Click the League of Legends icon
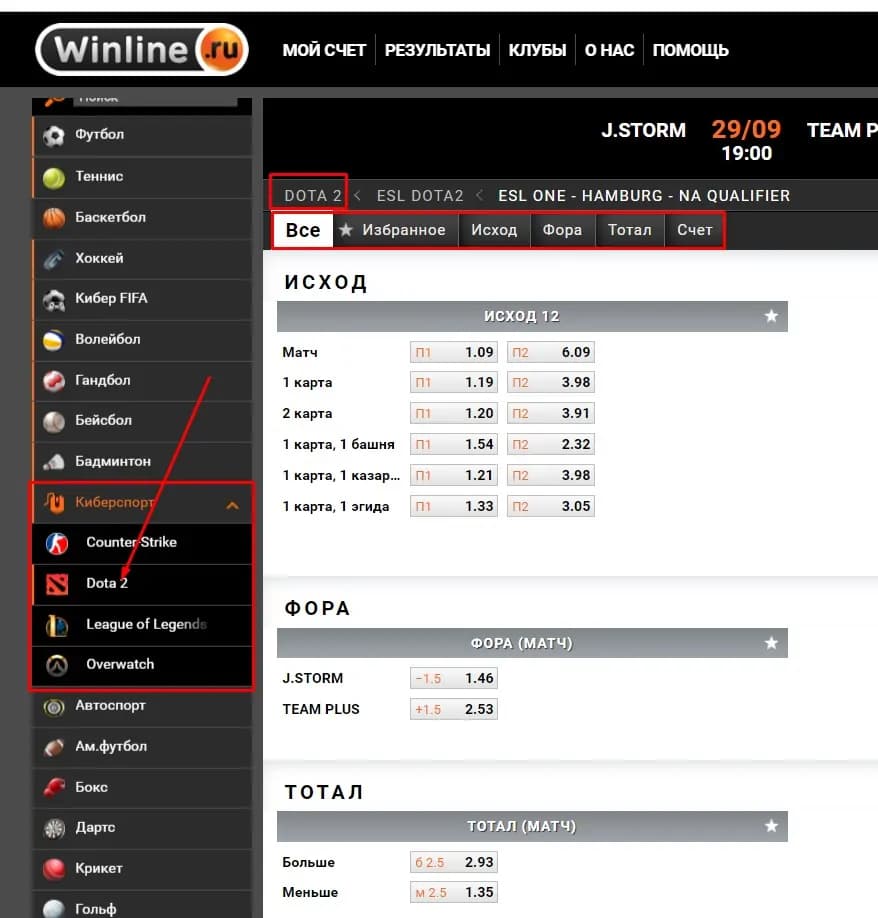Viewport: 878px width, 918px height. click(57, 625)
